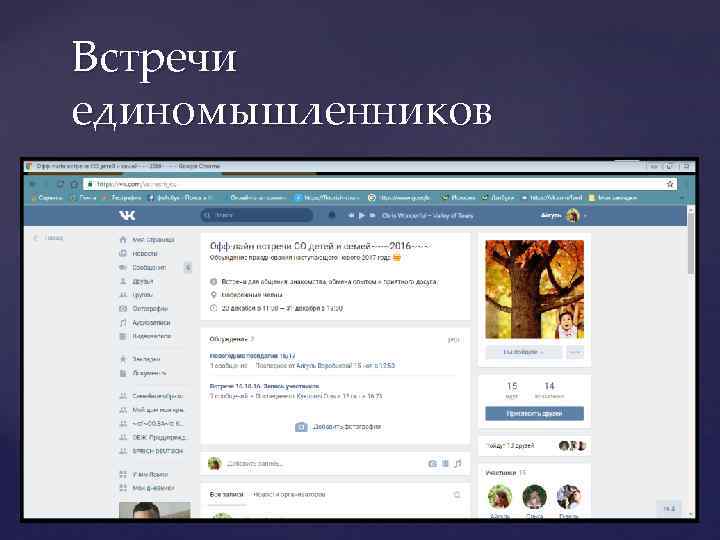The width and height of the screenshot is (720, 540).
Task: Open Фотографии camera icon in left menu
Action: click(123, 309)
